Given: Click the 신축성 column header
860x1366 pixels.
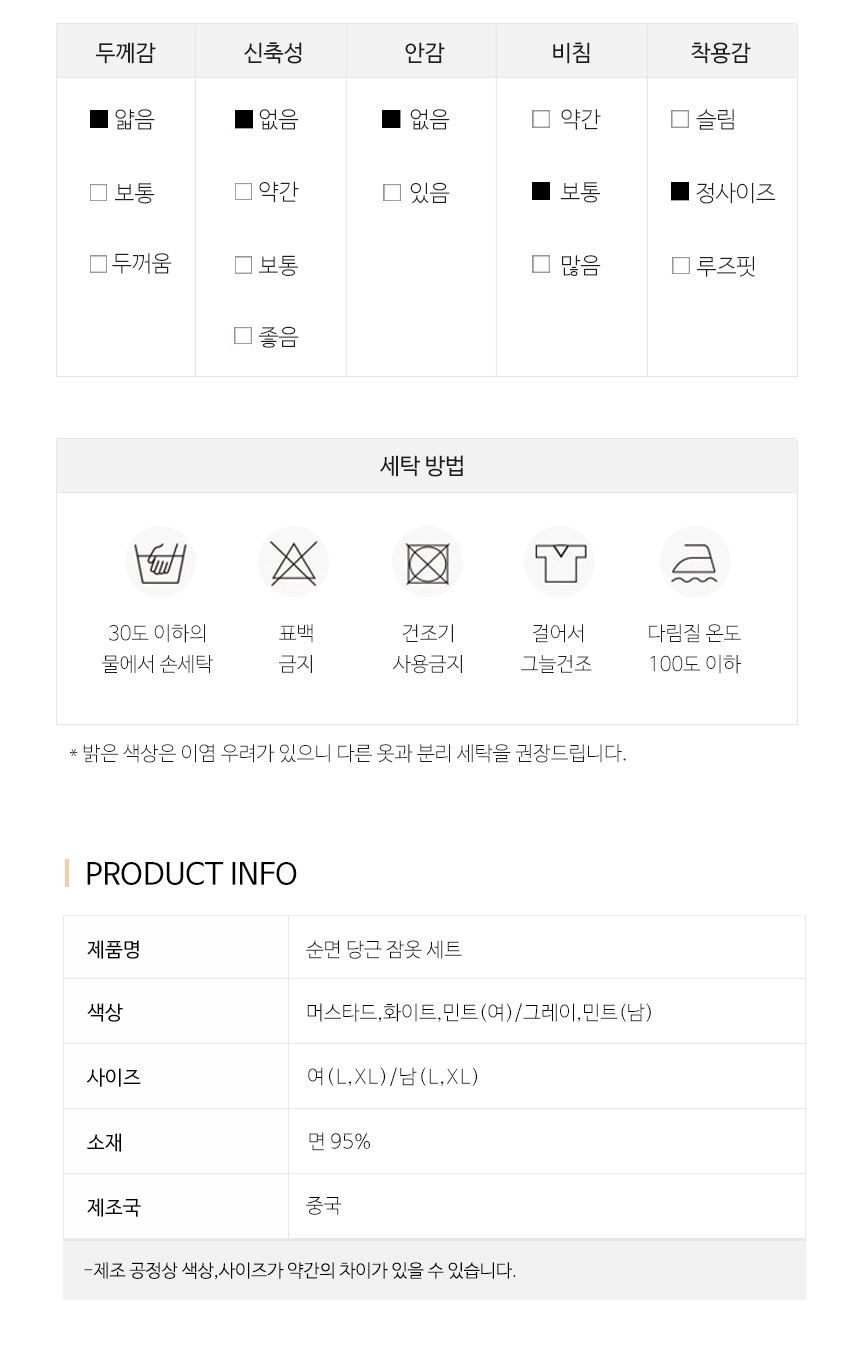Looking at the screenshot, I should pyautogui.click(x=273, y=52).
